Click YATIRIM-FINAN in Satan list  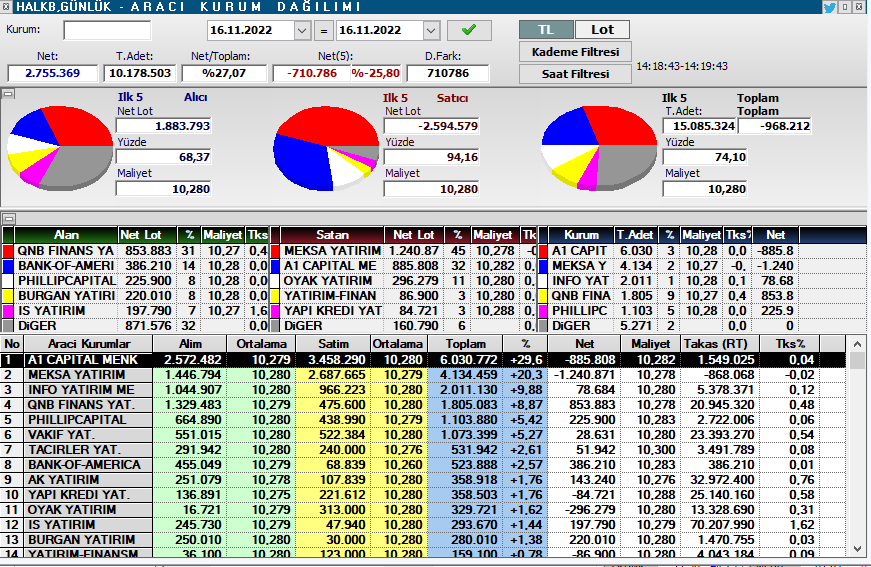click(x=330, y=296)
